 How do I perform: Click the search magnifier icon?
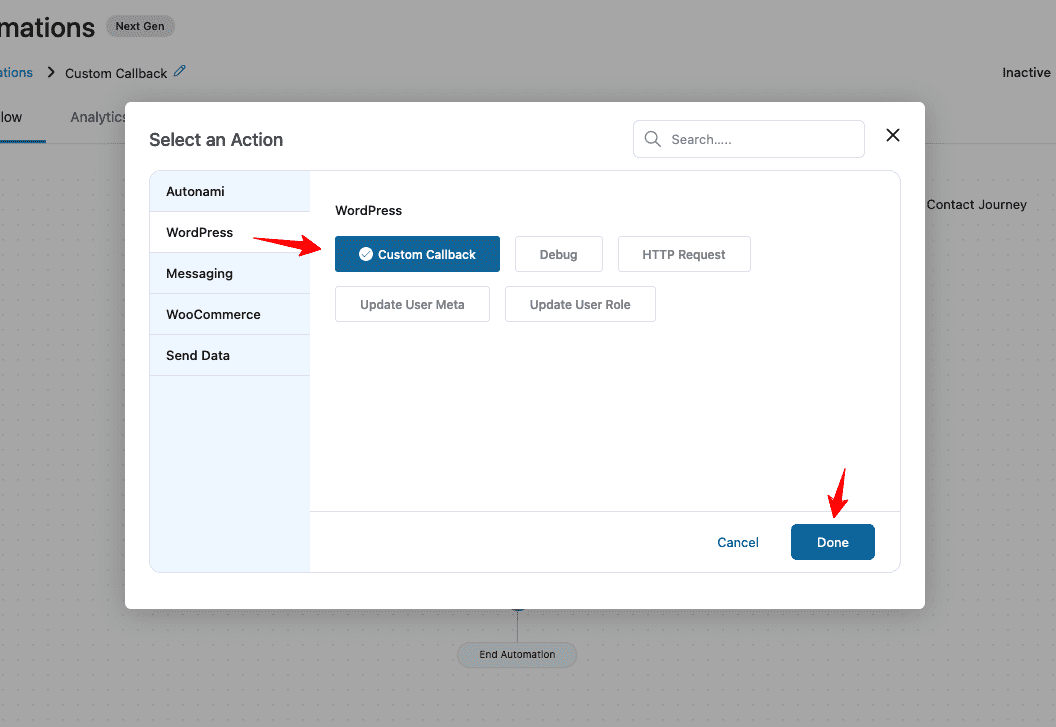click(x=653, y=139)
